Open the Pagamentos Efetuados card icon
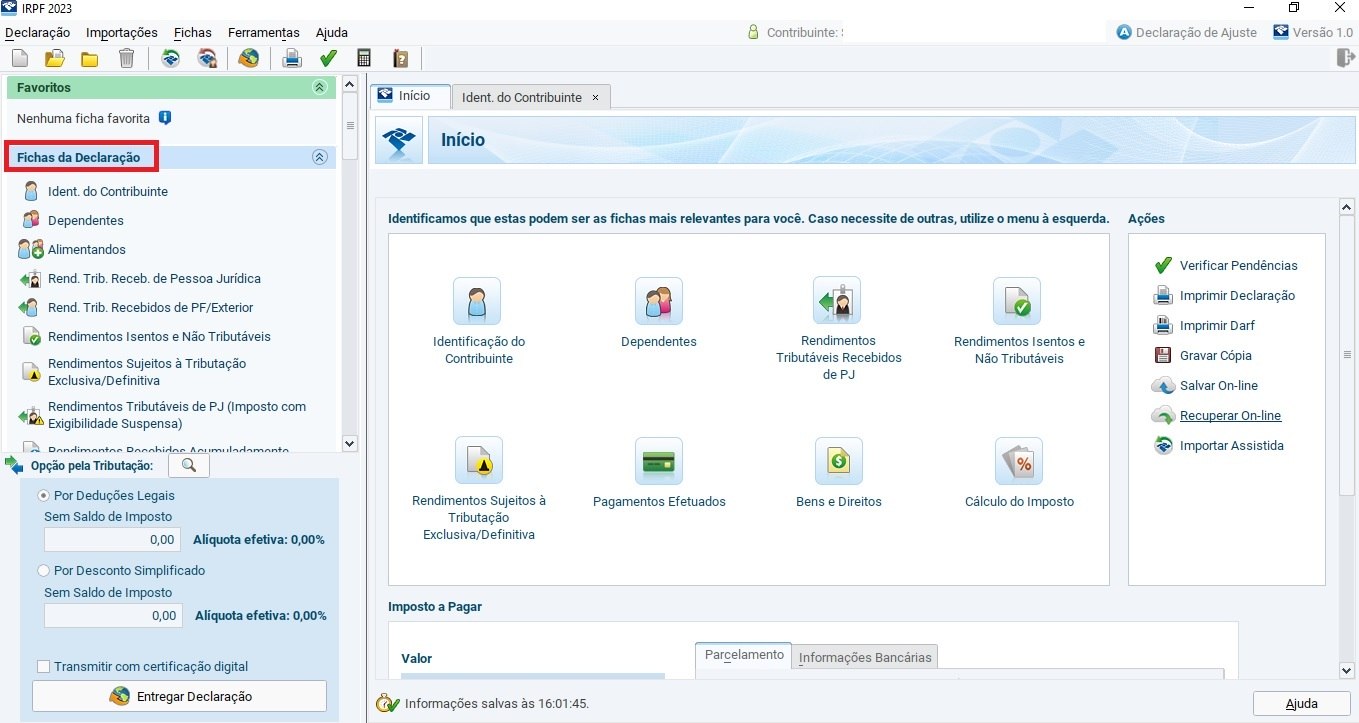The image size is (1359, 723). (x=658, y=461)
